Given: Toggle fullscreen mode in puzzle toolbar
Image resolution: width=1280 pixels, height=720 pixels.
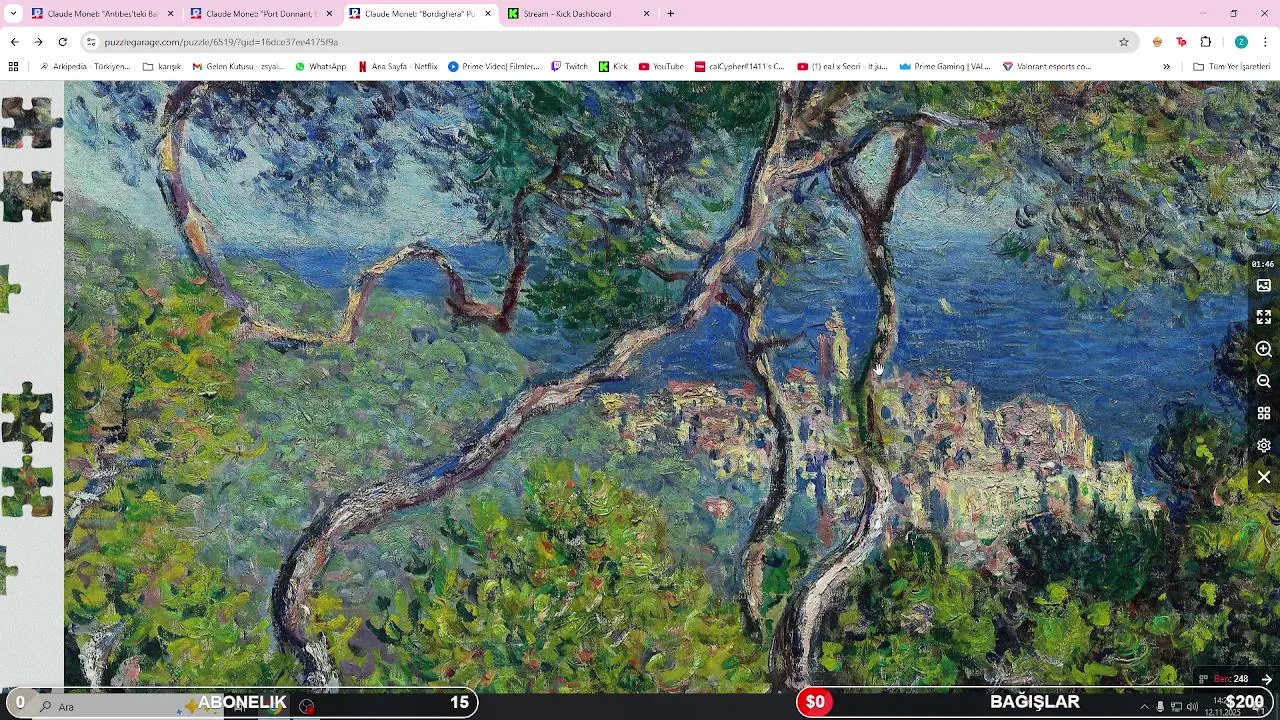Looking at the screenshot, I should click(1264, 317).
